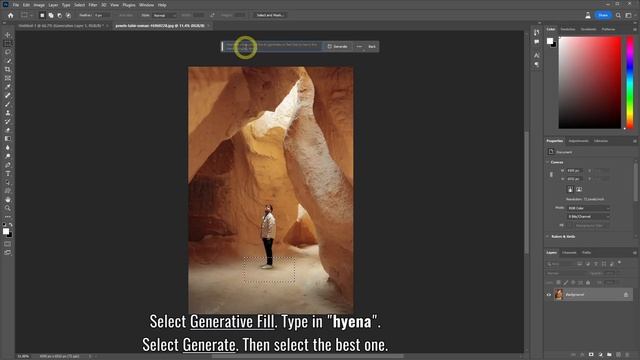The image size is (640, 360).
Task: Switch to the Channels tab
Action: [569, 253]
